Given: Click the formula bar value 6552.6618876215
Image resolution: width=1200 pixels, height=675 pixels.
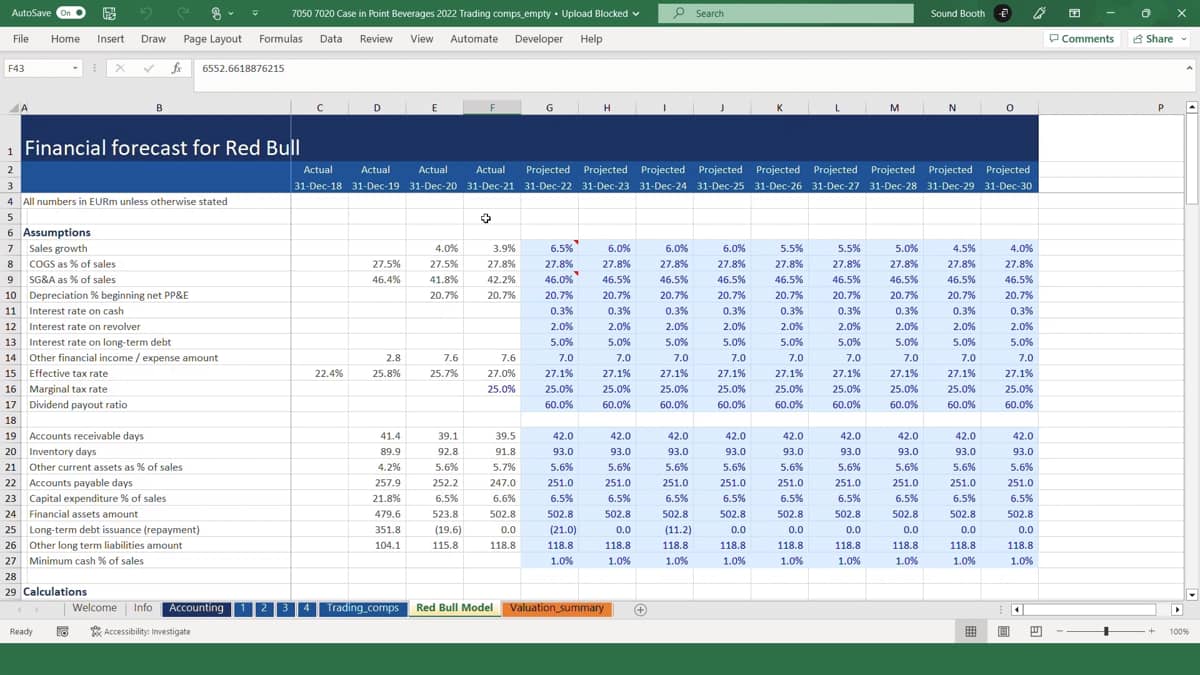Looking at the screenshot, I should [243, 68].
